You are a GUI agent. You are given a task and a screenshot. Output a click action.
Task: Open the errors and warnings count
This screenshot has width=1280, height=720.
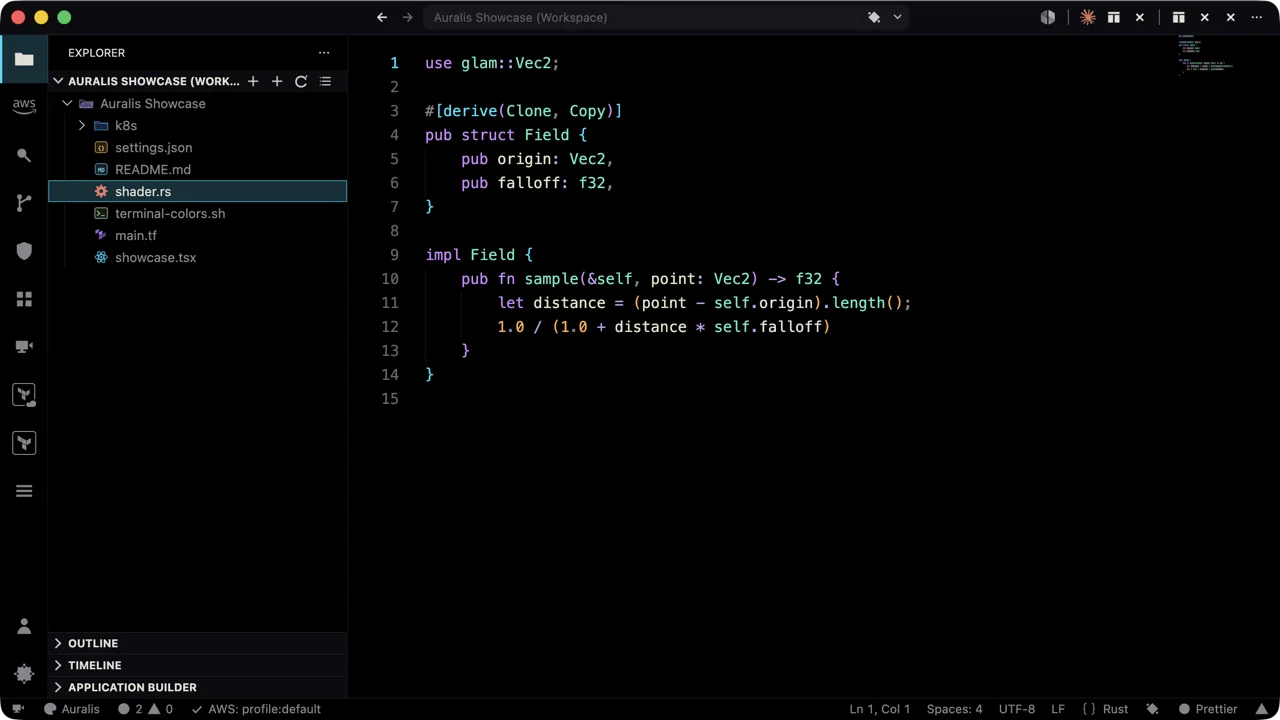tap(145, 709)
